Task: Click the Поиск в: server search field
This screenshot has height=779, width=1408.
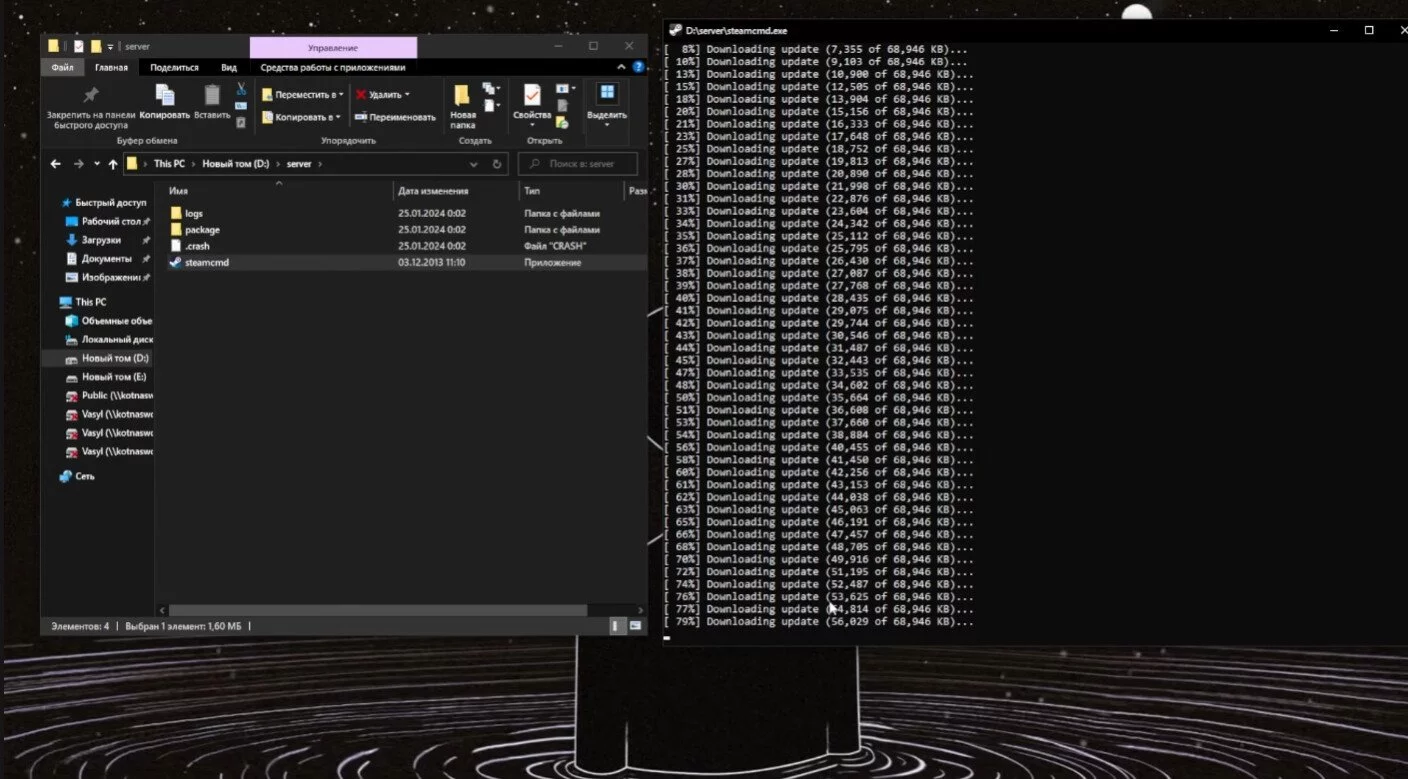Action: click(x=578, y=164)
